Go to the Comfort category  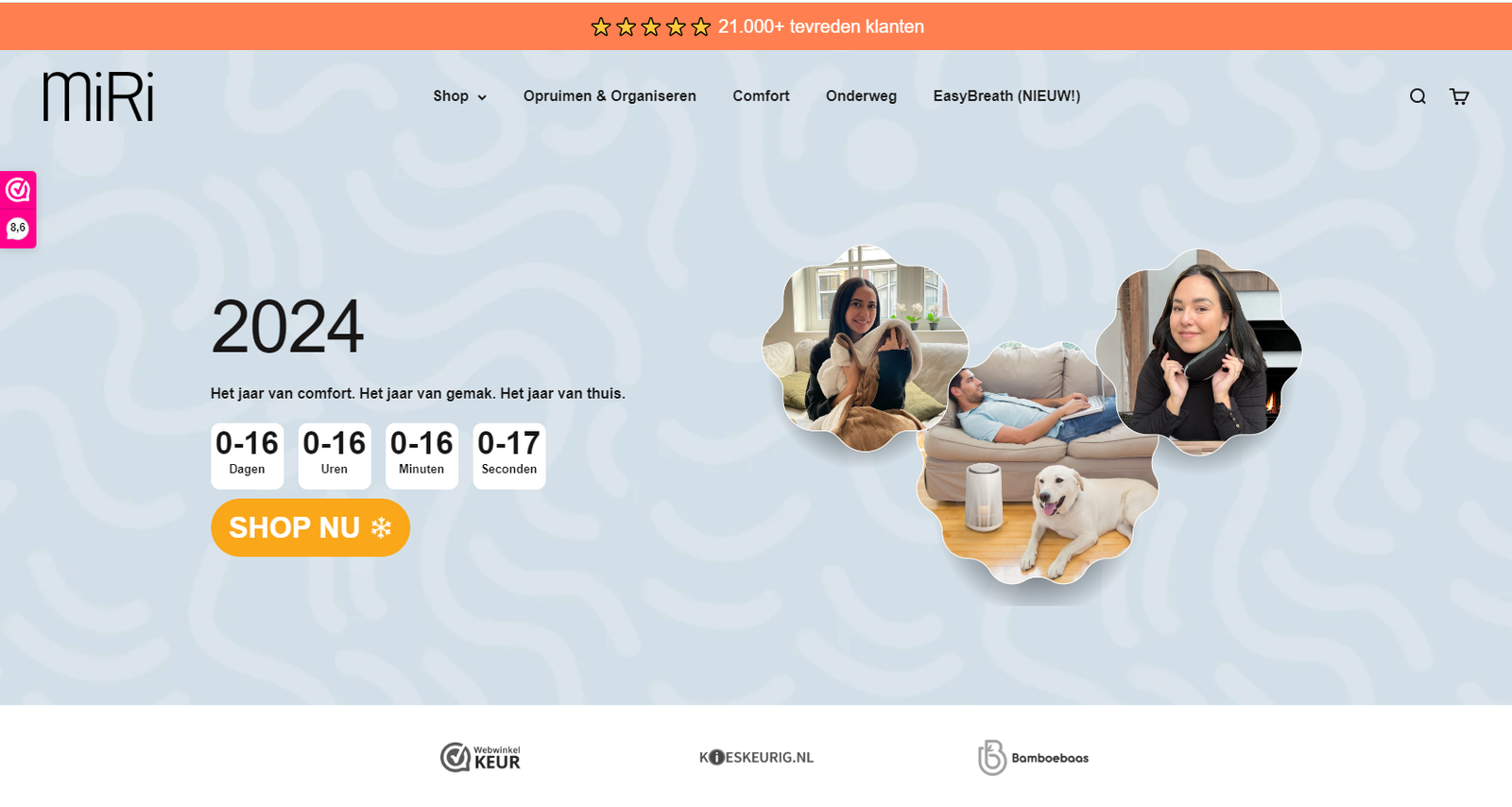[x=761, y=96]
